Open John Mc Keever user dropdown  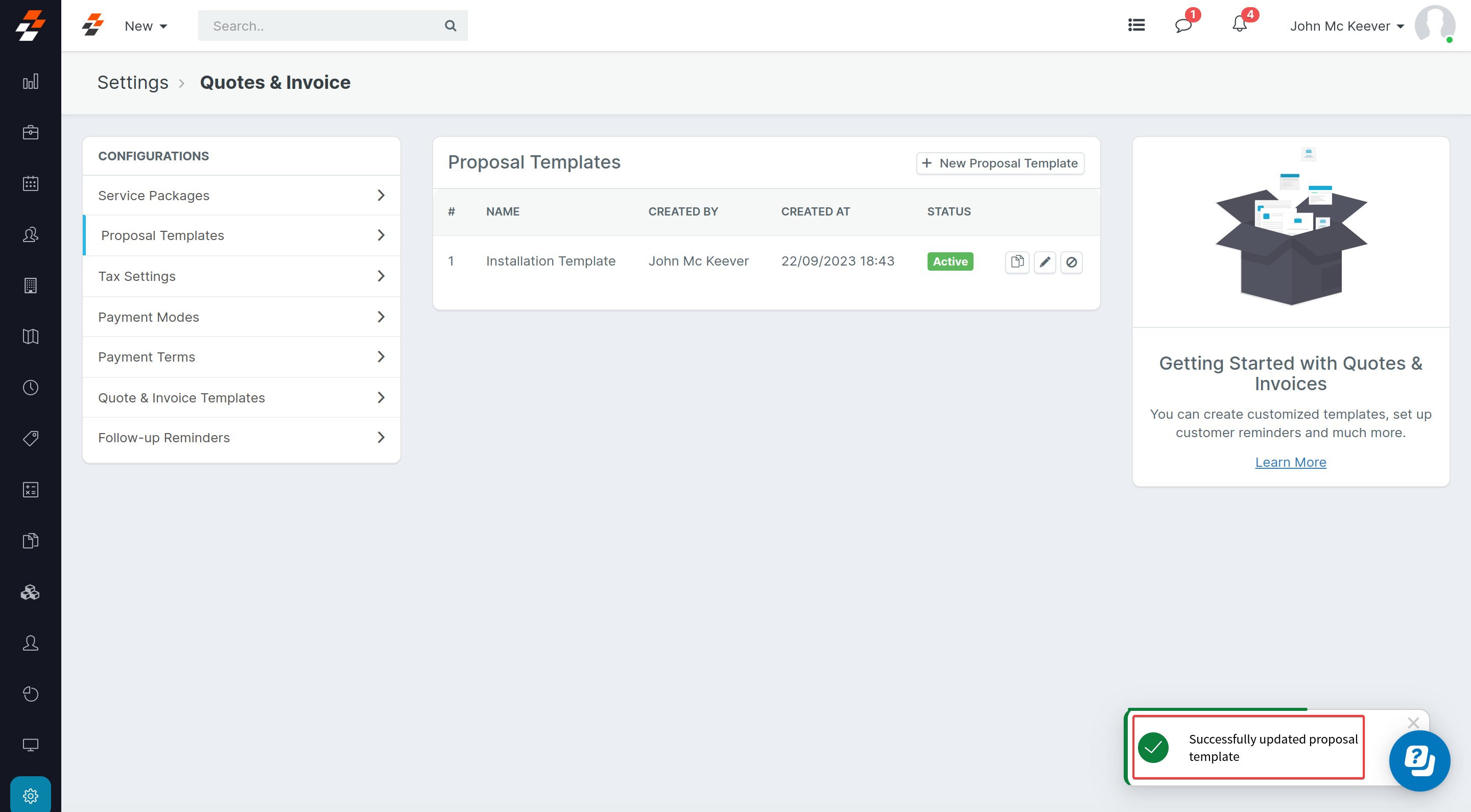1346,26
